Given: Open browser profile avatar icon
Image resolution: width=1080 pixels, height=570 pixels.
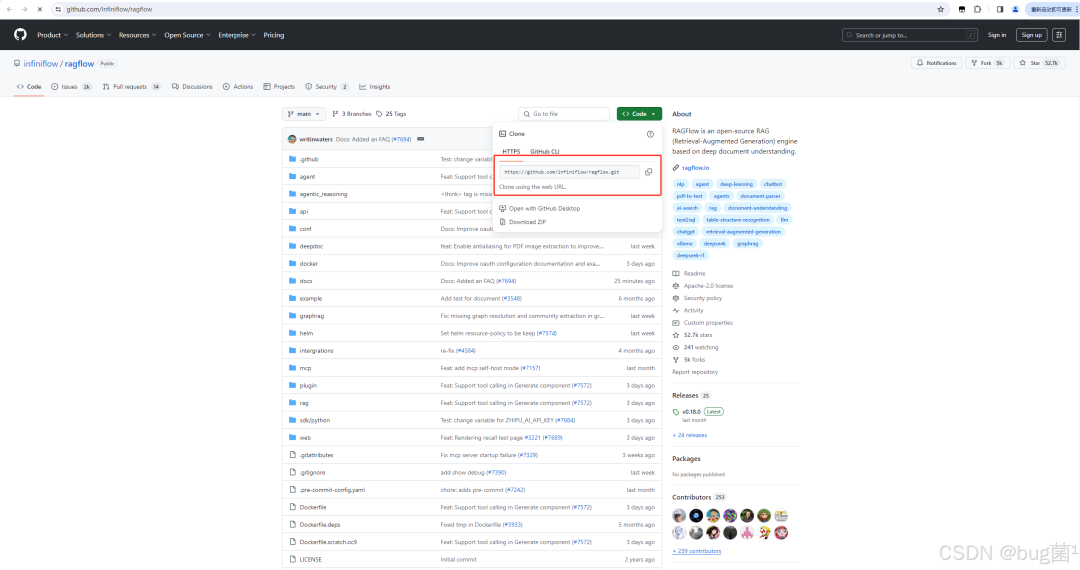Looking at the screenshot, I should tap(1015, 9).
